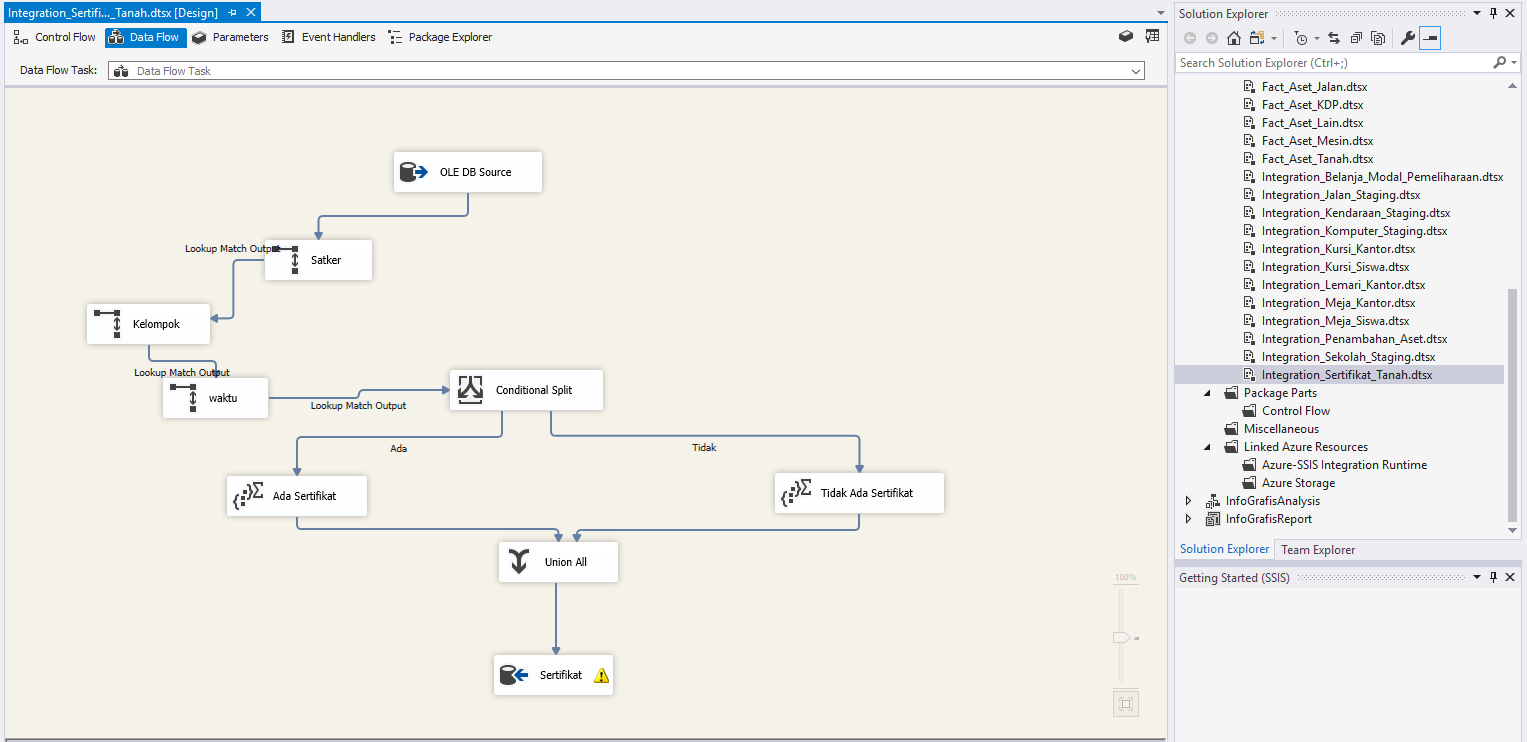Click search magnifier in Solution Explorer
Image resolution: width=1527 pixels, height=742 pixels.
[x=1499, y=62]
